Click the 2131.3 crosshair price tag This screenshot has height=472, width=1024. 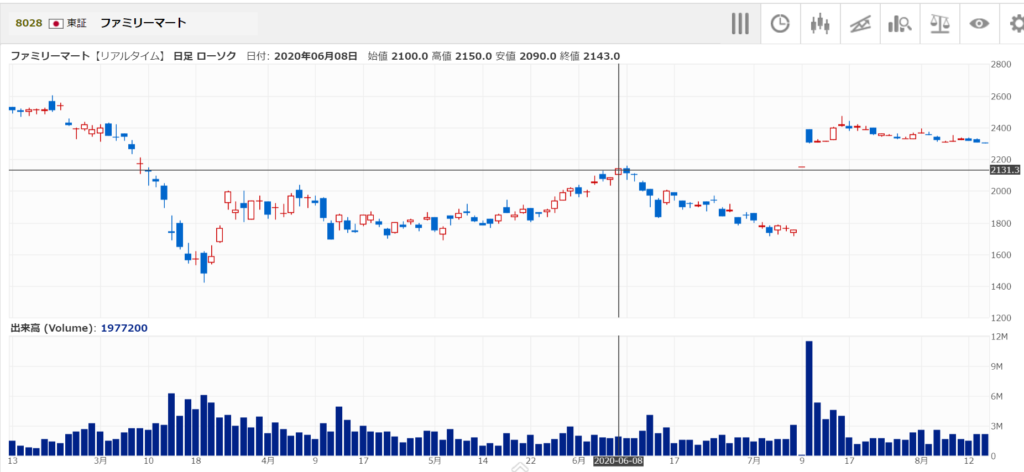(1005, 170)
